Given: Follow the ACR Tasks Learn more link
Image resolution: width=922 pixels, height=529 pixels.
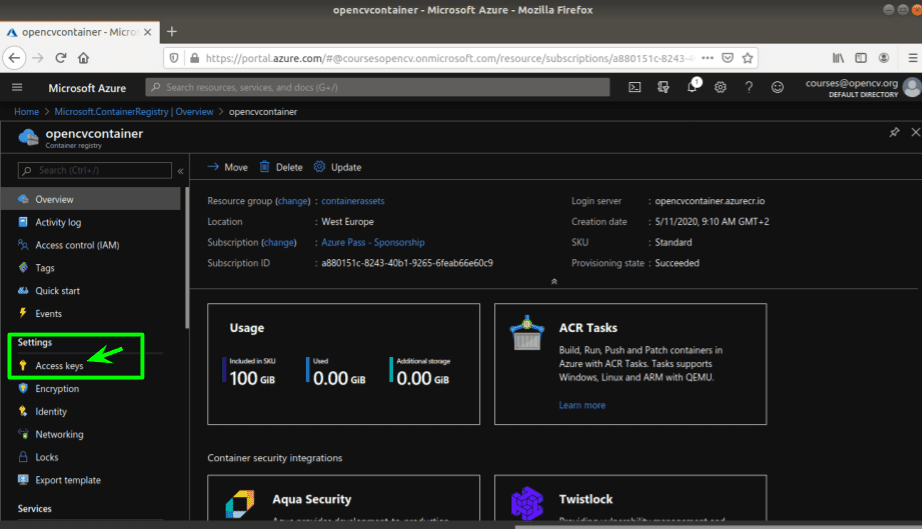Looking at the screenshot, I should [582, 405].
